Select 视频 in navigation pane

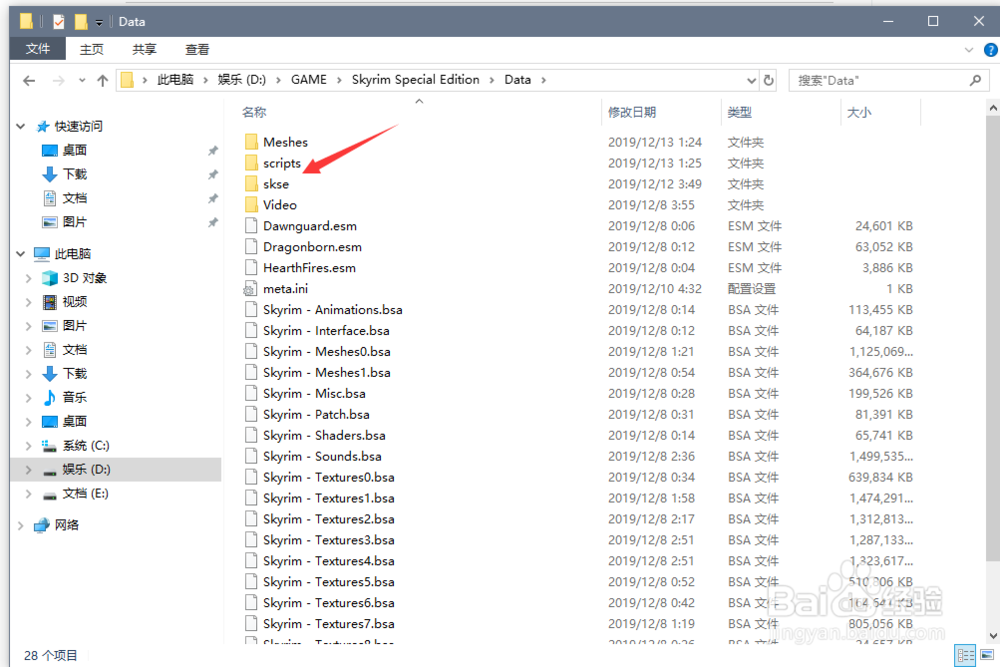pyautogui.click(x=75, y=302)
